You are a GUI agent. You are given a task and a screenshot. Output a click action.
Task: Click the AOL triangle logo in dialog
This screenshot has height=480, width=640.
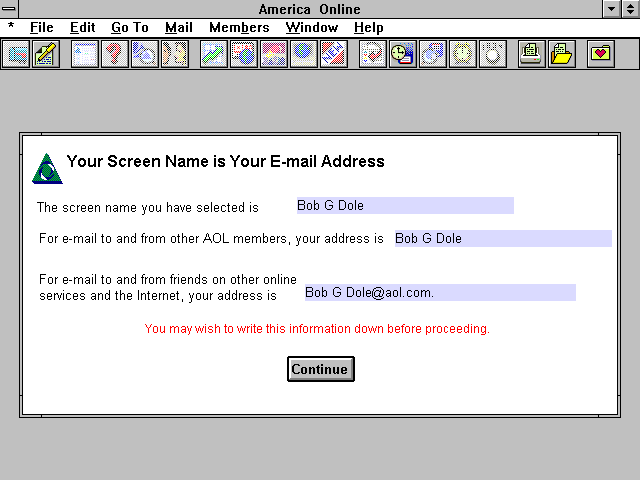(47, 169)
